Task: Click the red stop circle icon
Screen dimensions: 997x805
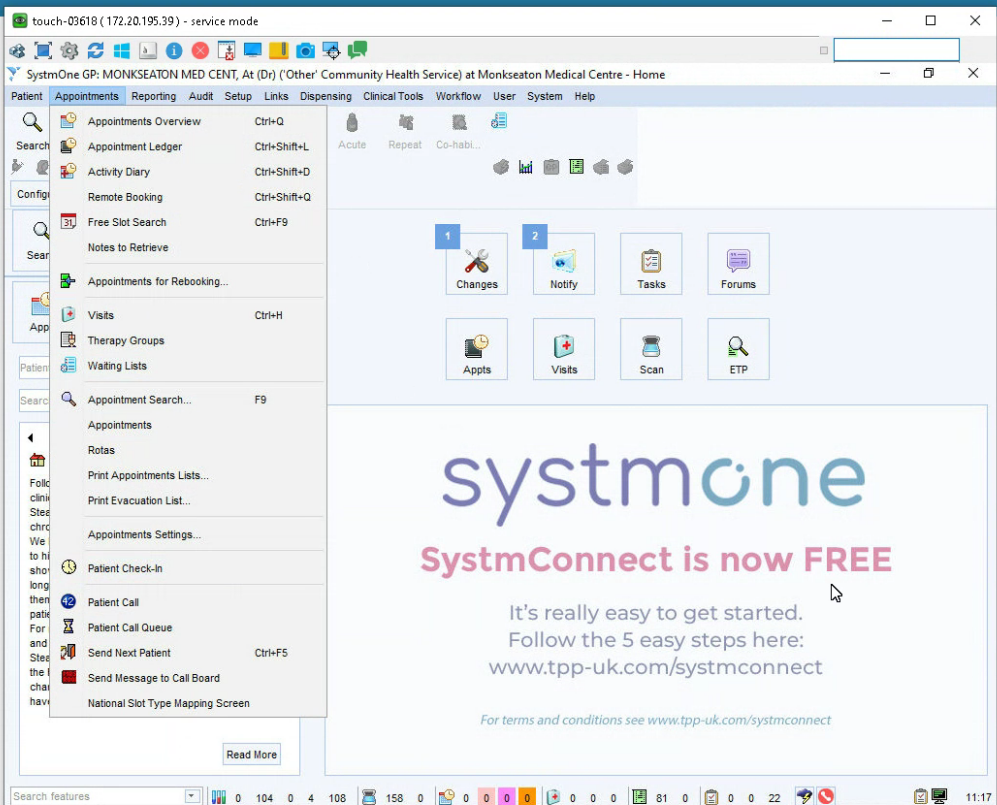Action: (x=200, y=50)
